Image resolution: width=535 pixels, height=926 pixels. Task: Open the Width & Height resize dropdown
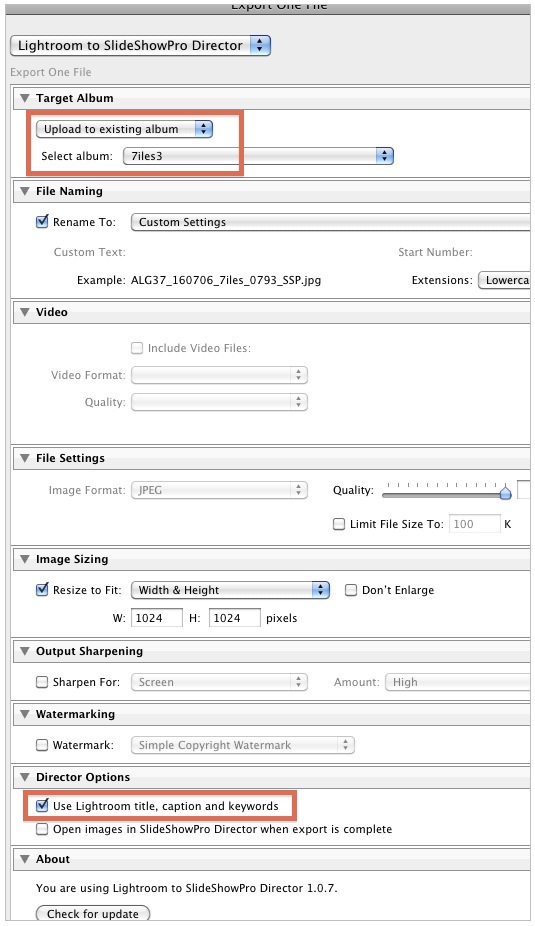pos(230,590)
